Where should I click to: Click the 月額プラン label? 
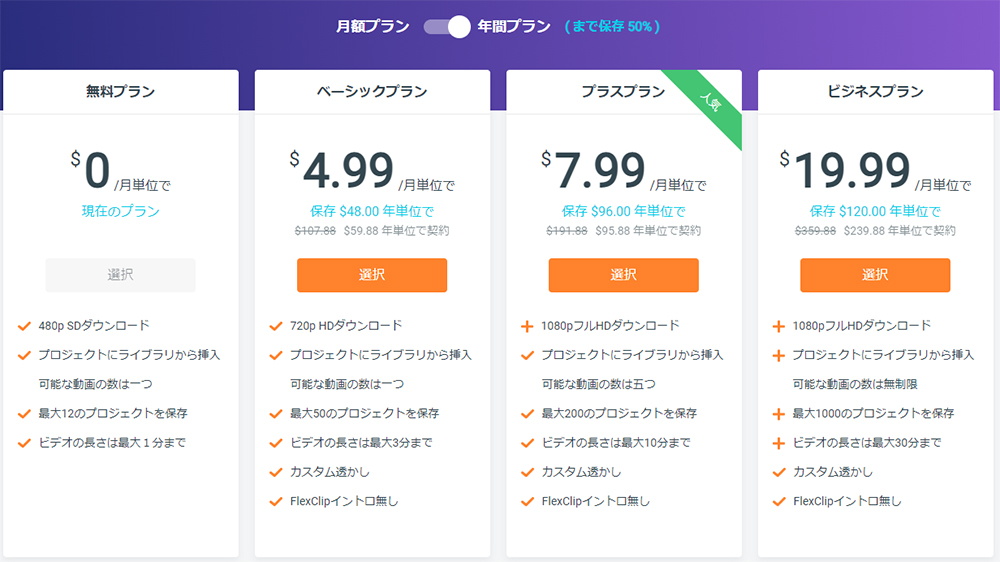click(x=372, y=27)
